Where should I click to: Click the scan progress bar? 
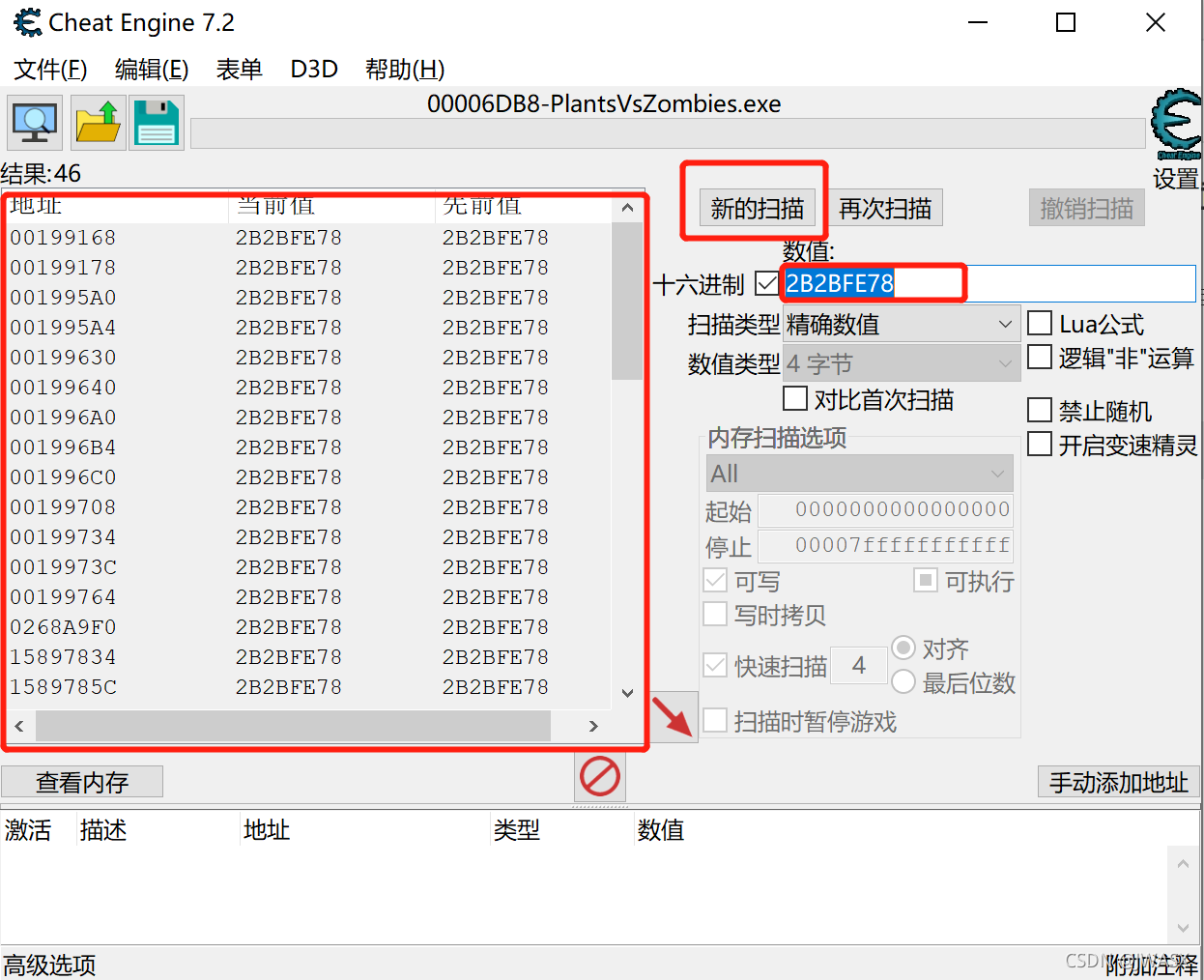(668, 133)
